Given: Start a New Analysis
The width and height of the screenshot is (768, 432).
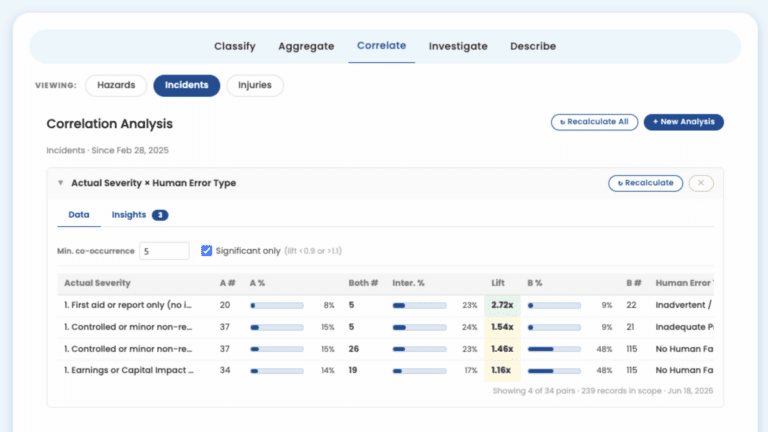Looking at the screenshot, I should tap(683, 122).
